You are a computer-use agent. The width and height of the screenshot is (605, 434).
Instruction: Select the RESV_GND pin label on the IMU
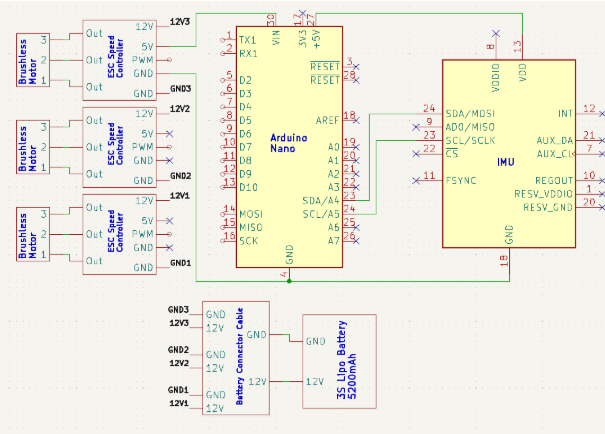click(x=548, y=208)
